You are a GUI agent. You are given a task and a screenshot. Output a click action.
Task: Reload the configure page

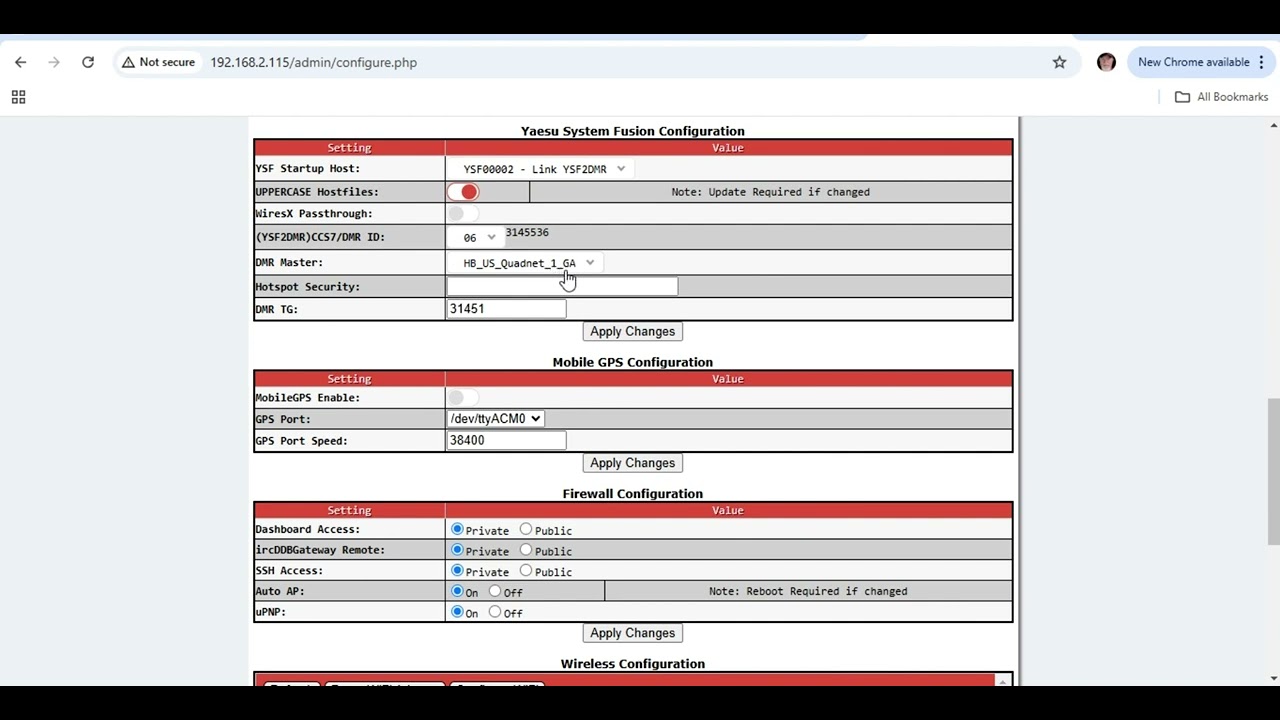pos(88,62)
